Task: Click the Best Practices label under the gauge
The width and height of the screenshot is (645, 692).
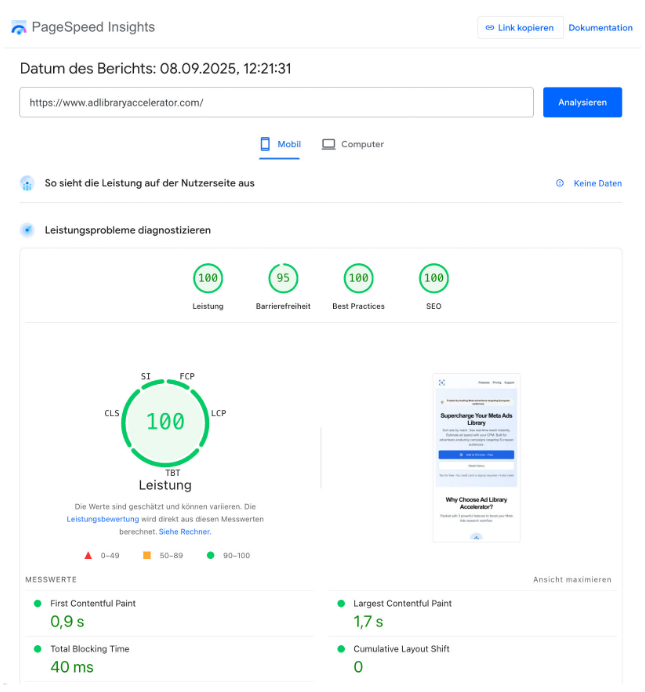Action: pos(358,306)
